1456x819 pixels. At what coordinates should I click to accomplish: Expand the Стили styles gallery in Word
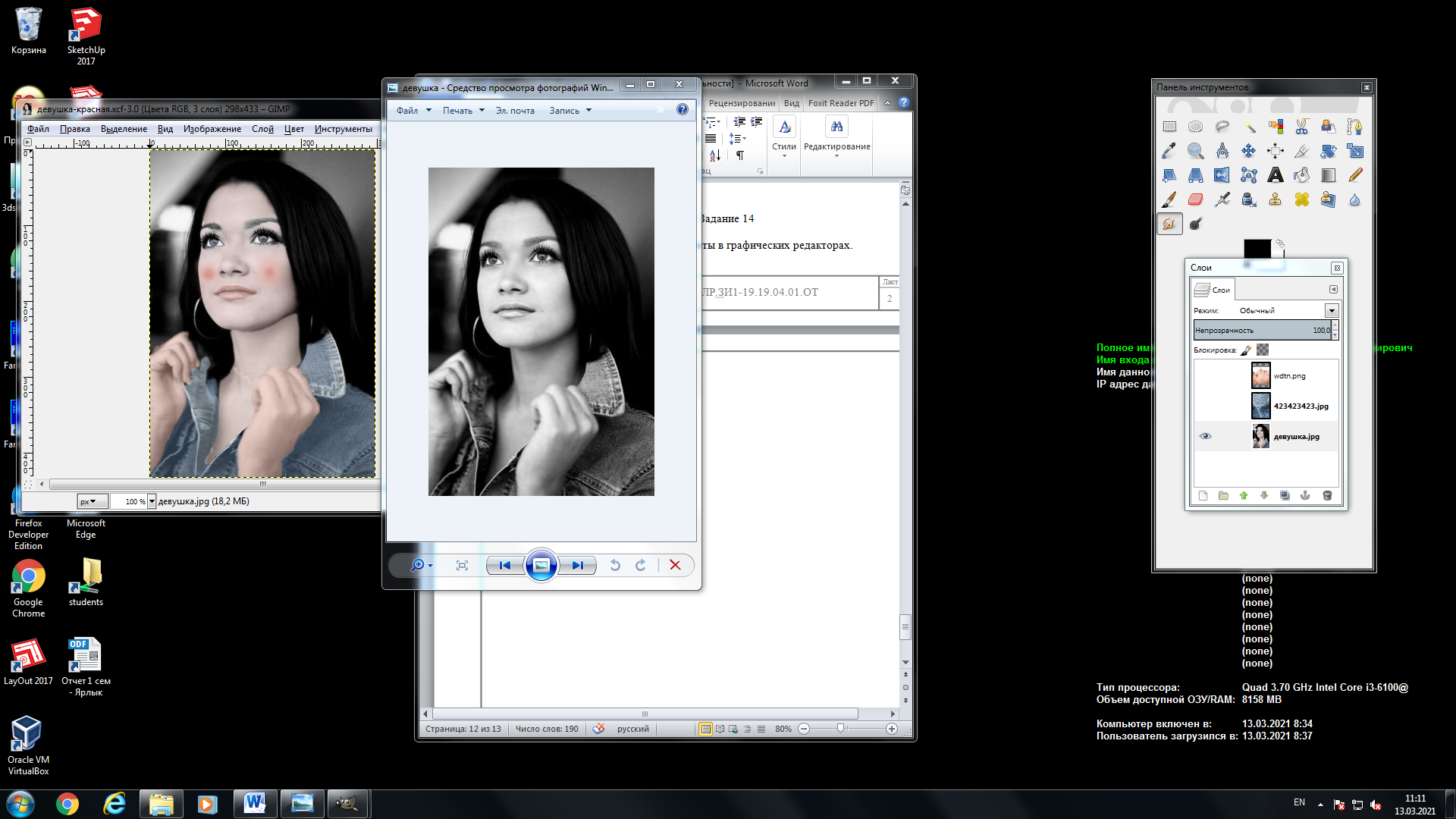tap(784, 139)
